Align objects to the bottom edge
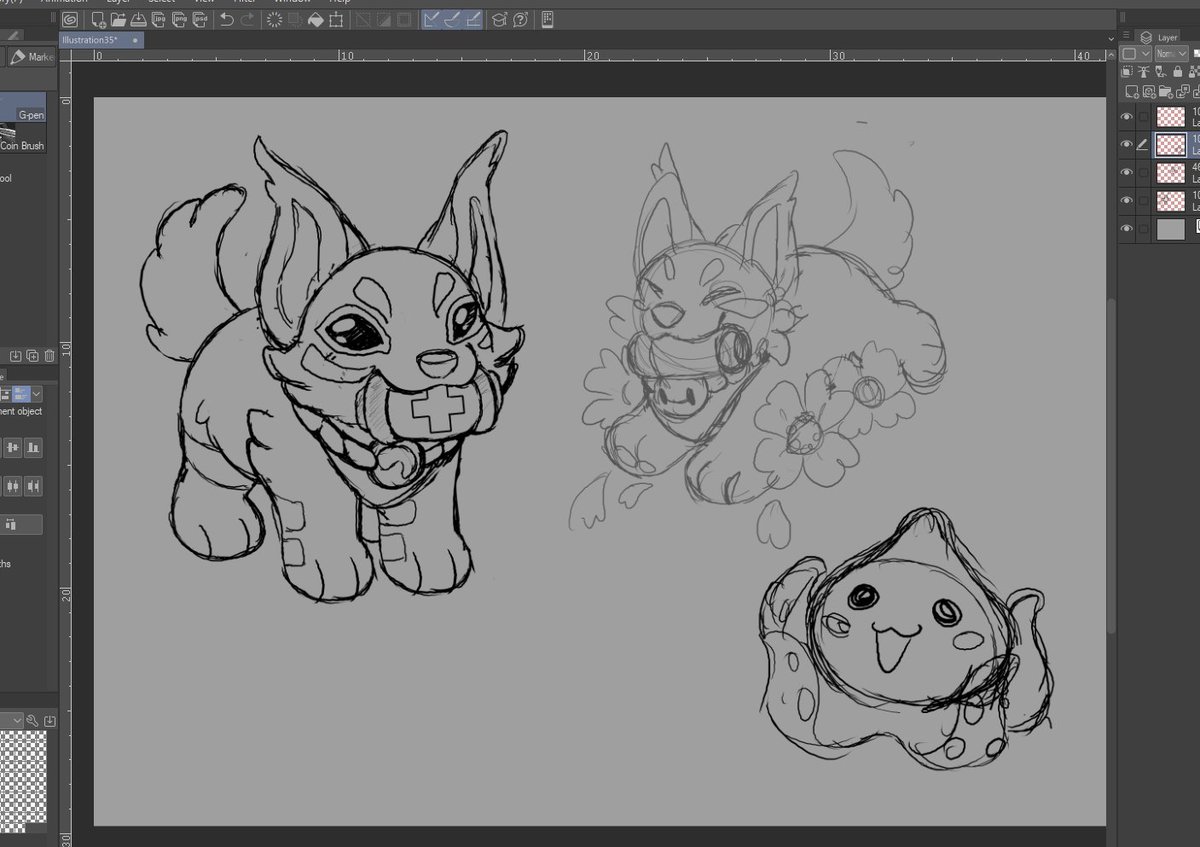This screenshot has width=1200, height=847. [x=33, y=448]
